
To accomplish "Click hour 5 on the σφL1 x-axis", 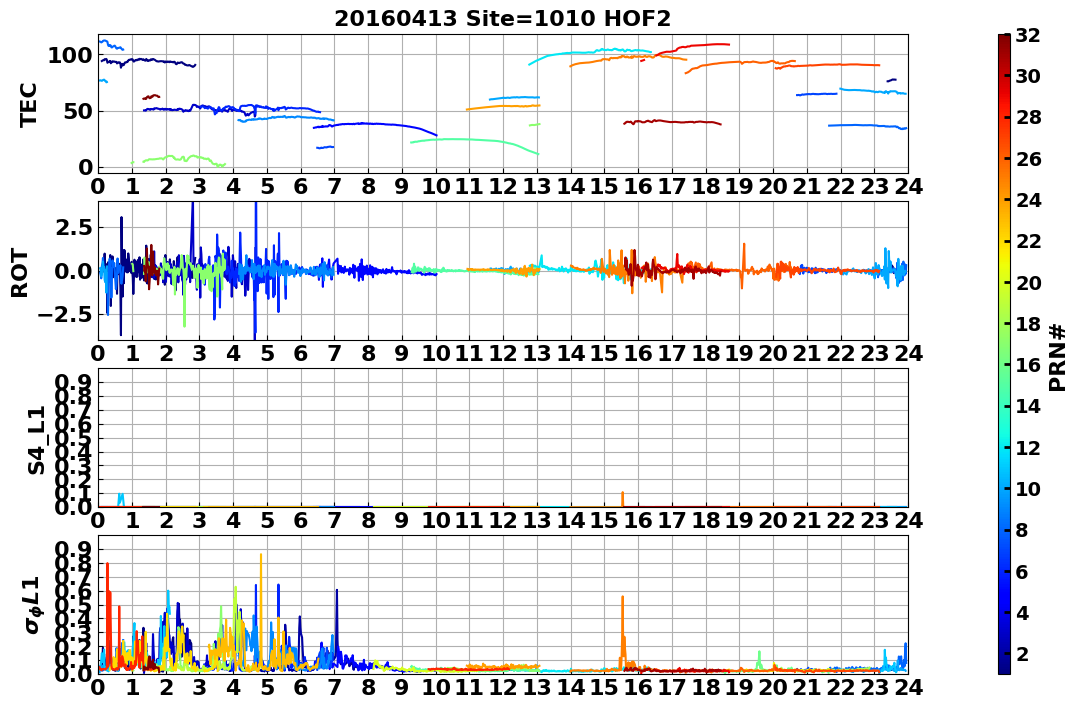I will tap(267, 687).
